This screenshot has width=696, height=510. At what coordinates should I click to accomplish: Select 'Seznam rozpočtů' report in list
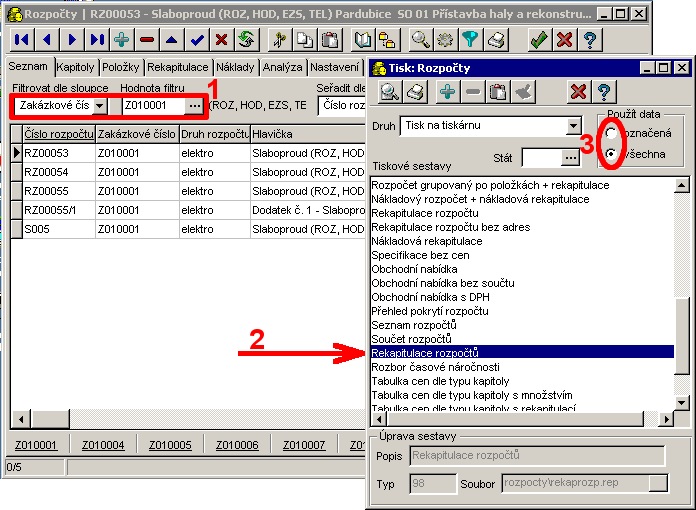click(412, 325)
